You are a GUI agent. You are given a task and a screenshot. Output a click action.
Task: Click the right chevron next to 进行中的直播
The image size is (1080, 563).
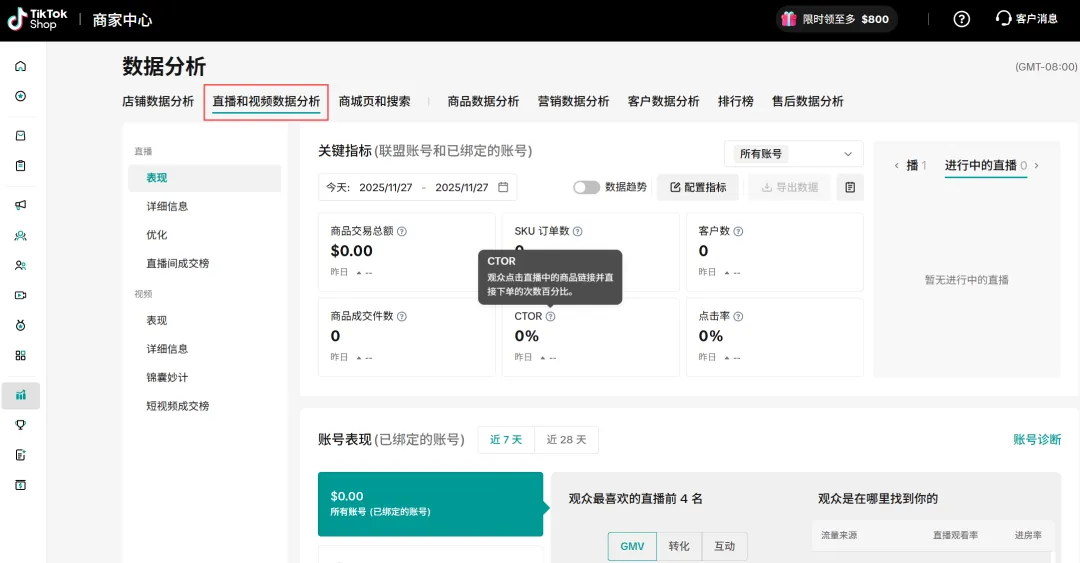[x=1037, y=166]
